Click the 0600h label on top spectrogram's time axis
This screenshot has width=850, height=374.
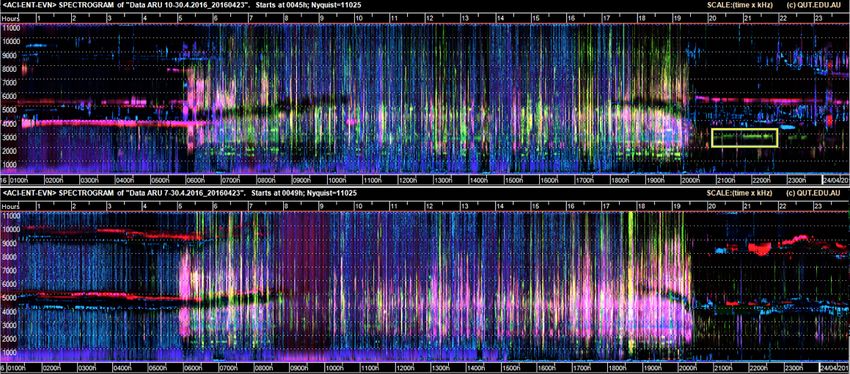click(195, 180)
